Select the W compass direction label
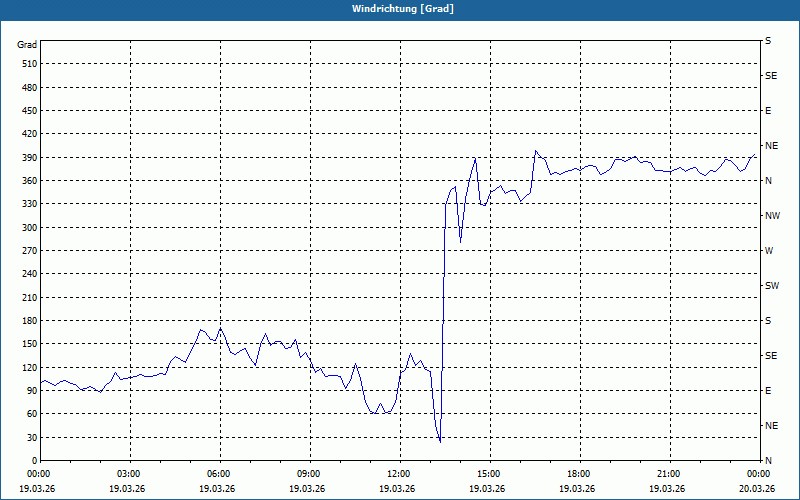 tap(769, 250)
